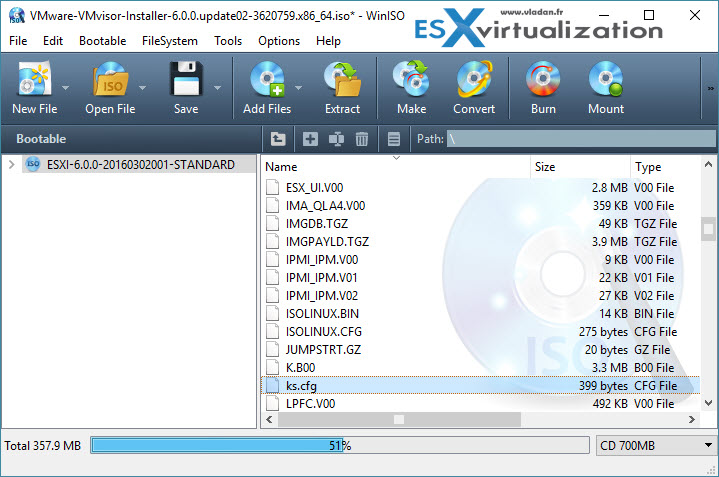Sort files by the Name column header

(396, 166)
